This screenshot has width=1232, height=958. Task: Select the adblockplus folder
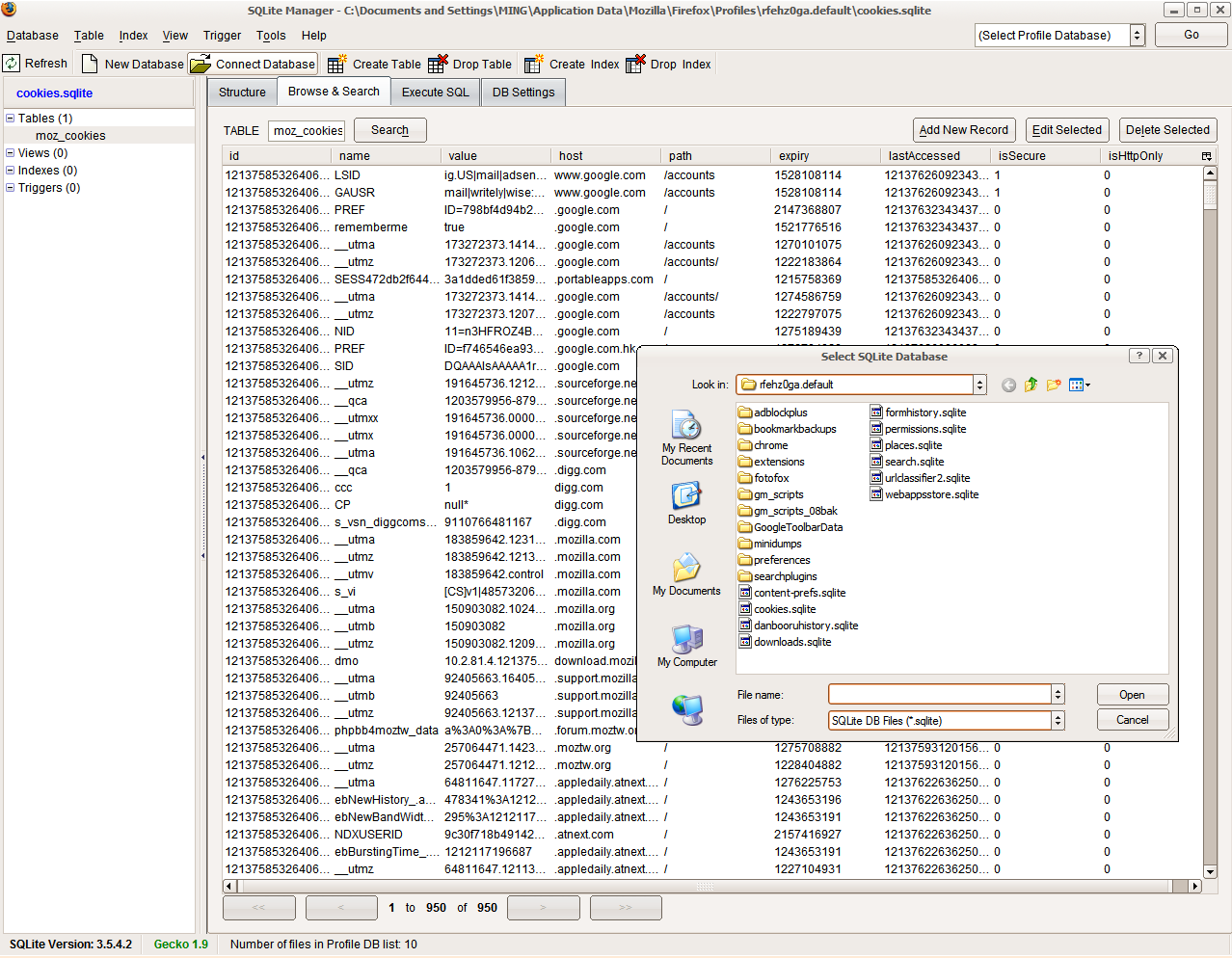[x=772, y=412]
